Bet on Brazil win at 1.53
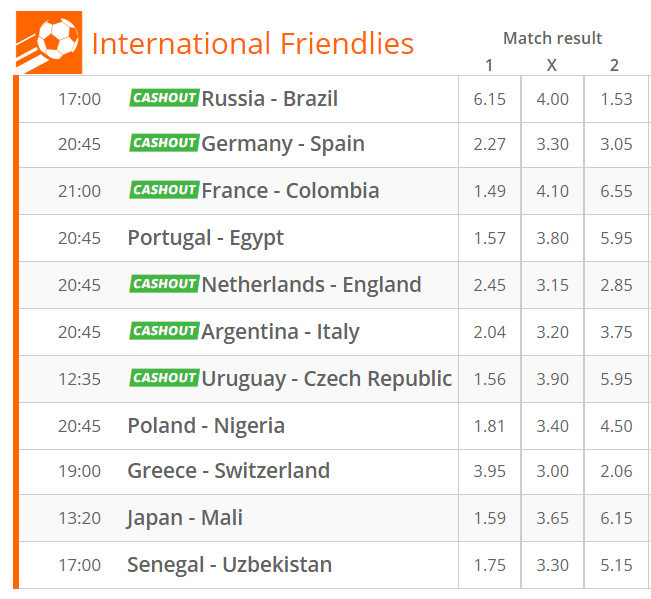 pos(616,99)
